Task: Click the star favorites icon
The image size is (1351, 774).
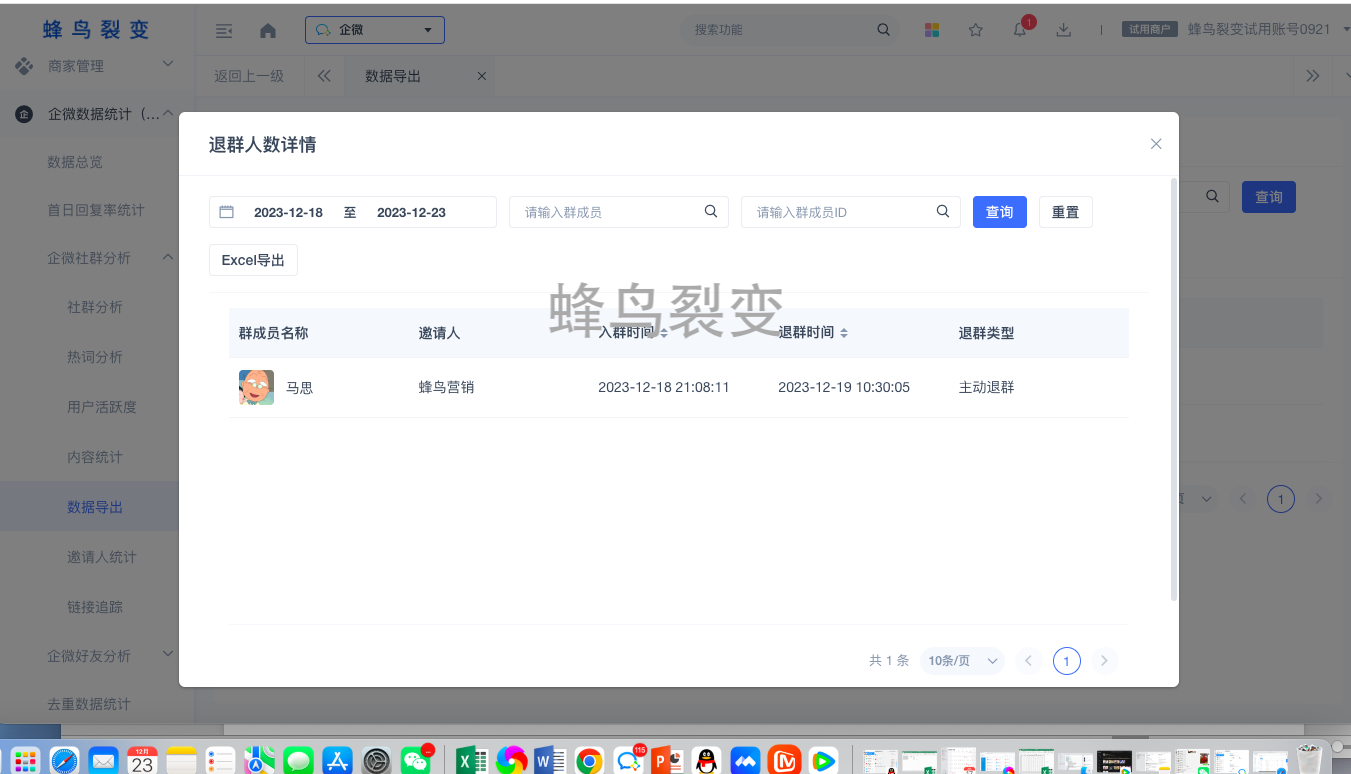Action: click(x=976, y=30)
